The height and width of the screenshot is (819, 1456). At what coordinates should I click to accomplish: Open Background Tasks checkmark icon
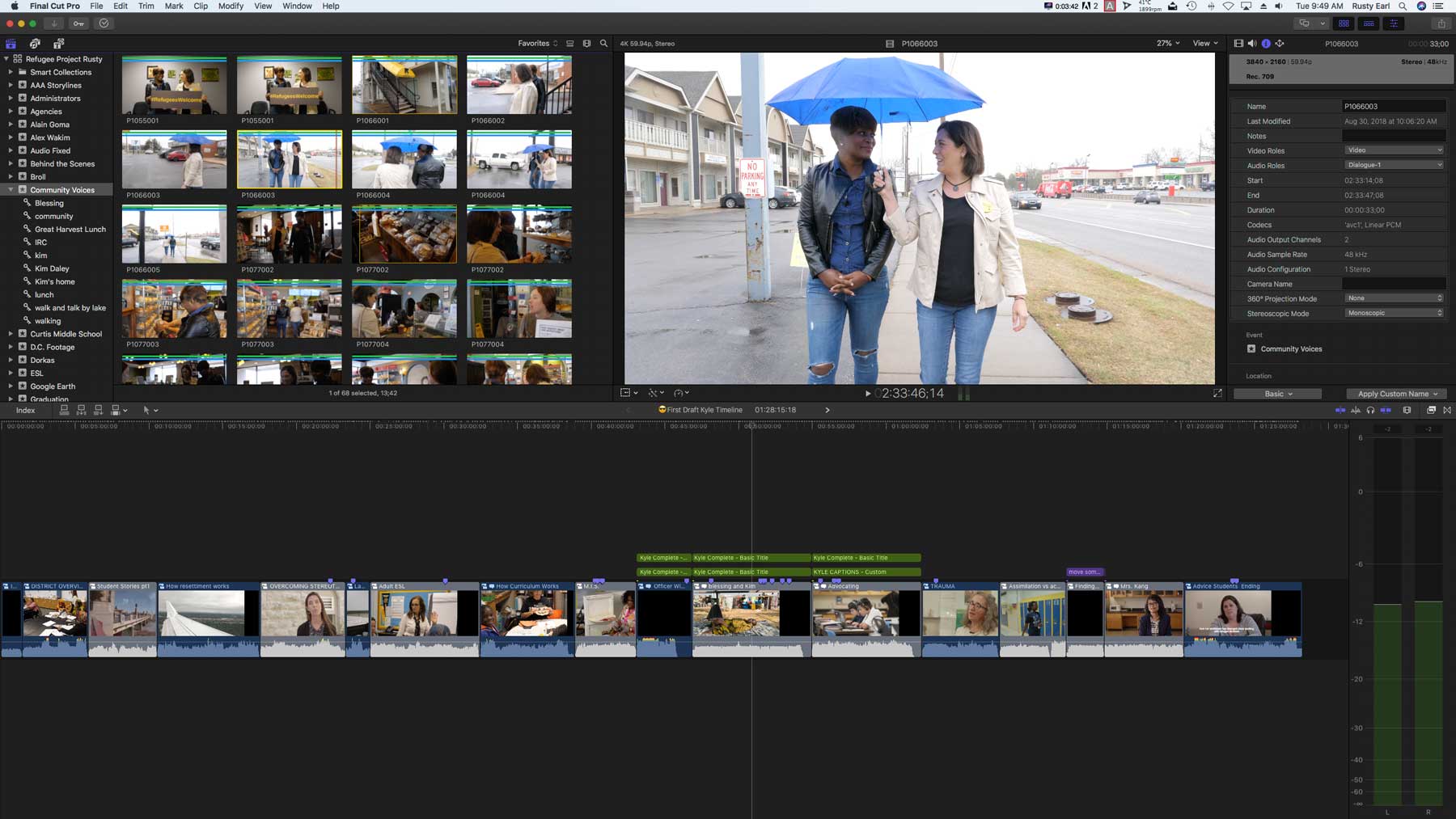pos(104,23)
